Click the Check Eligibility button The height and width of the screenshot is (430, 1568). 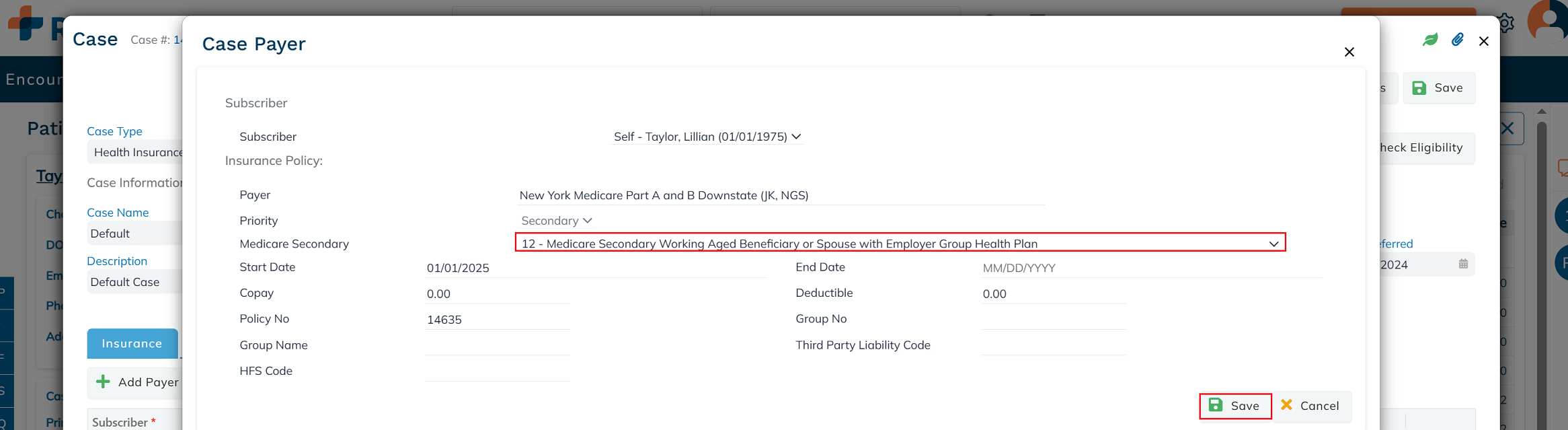click(x=1421, y=148)
